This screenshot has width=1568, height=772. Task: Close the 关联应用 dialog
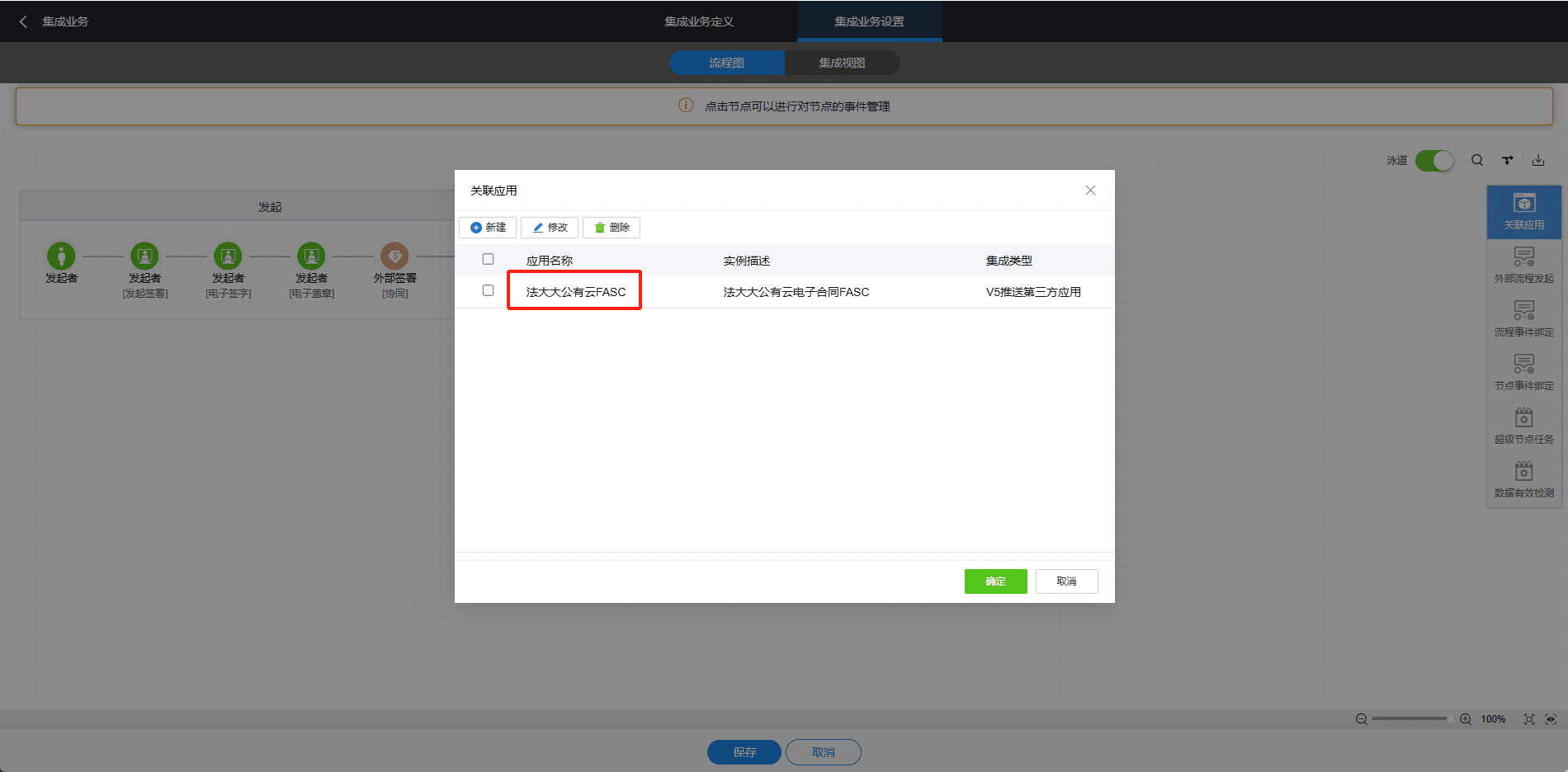tap(1090, 191)
